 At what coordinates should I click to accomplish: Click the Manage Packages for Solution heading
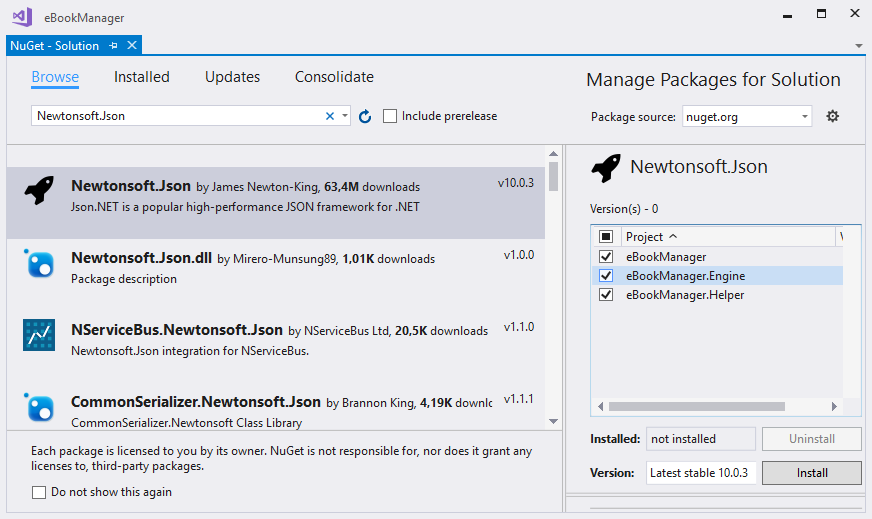(714, 80)
